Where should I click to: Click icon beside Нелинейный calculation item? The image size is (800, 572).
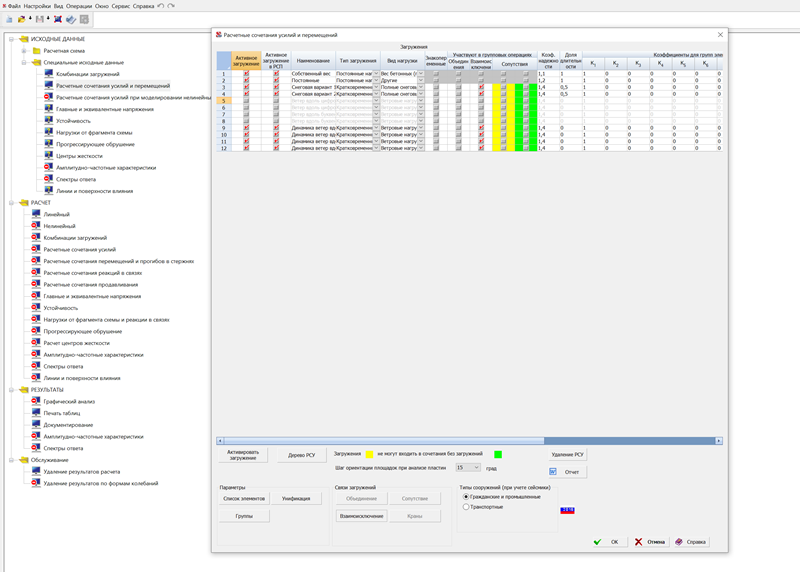(36, 226)
